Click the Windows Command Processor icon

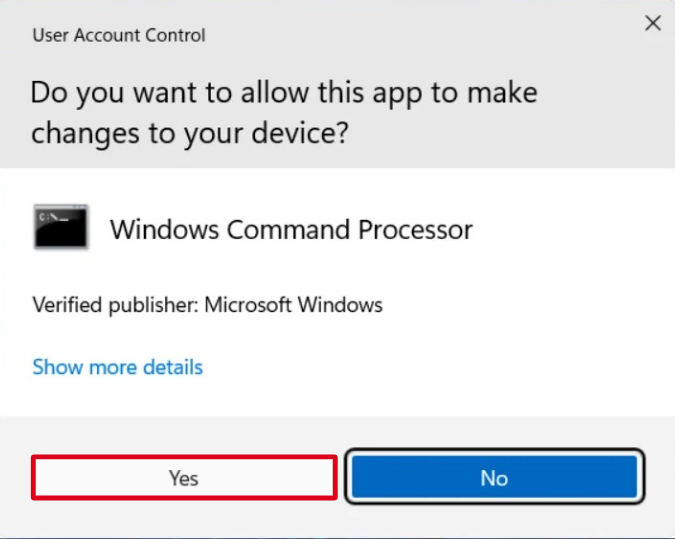pyautogui.click(x=60, y=227)
